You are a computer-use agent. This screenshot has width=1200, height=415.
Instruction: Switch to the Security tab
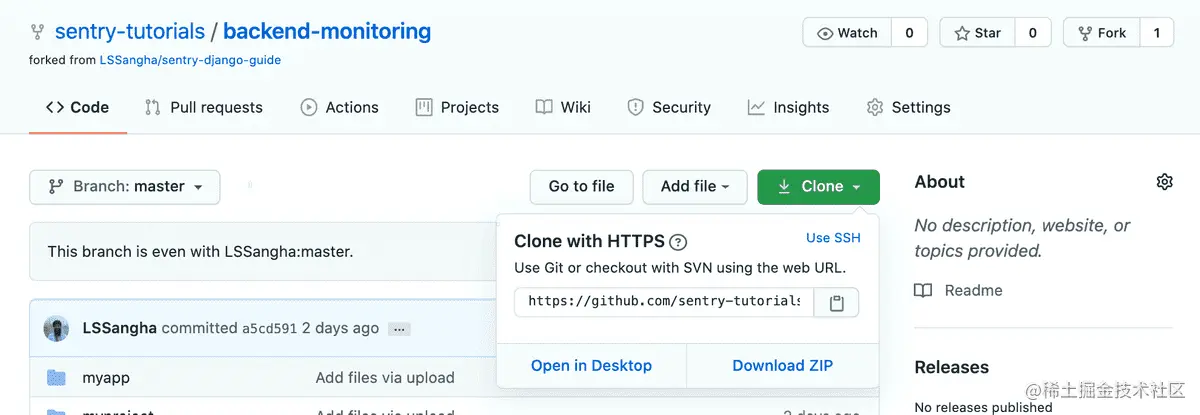[669, 107]
